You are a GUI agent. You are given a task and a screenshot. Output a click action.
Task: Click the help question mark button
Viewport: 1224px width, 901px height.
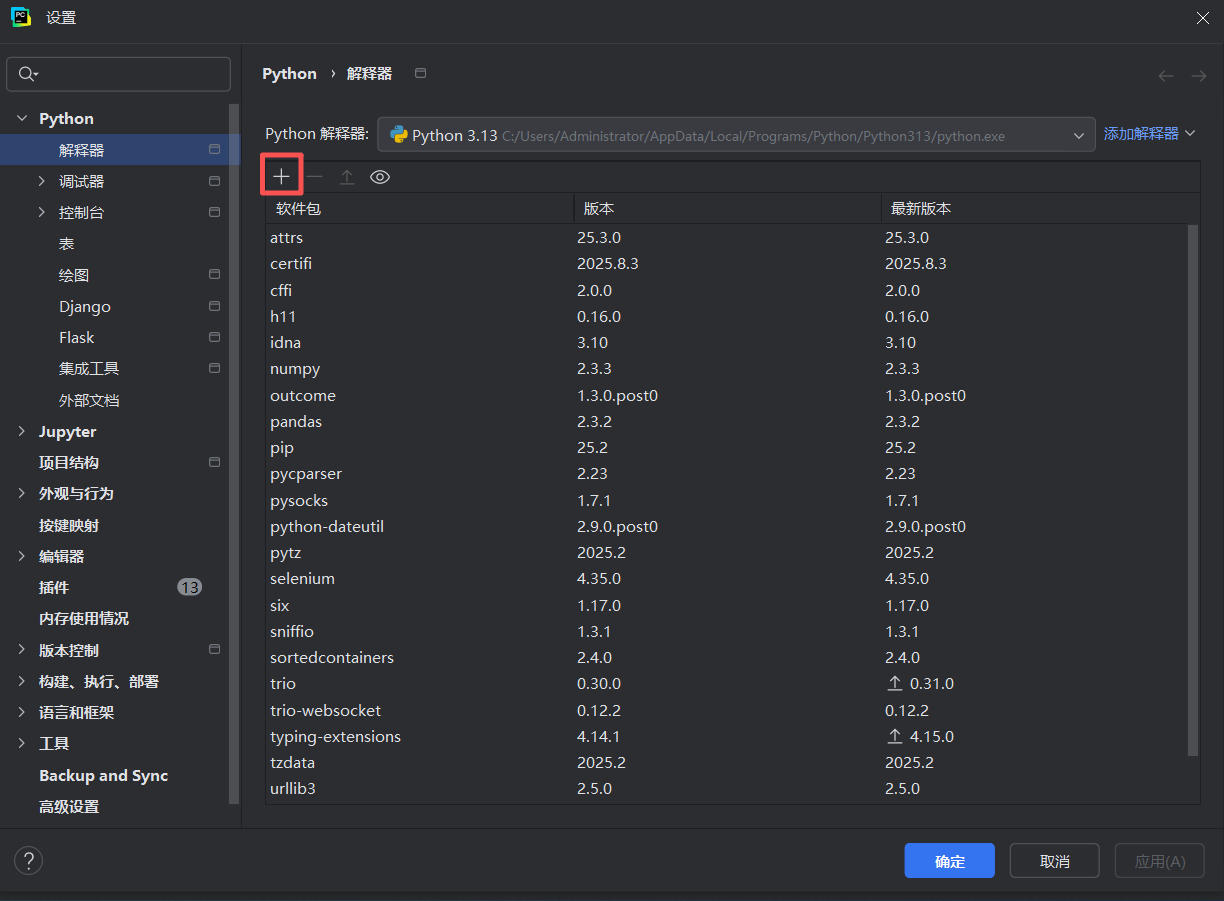pyautogui.click(x=28, y=861)
